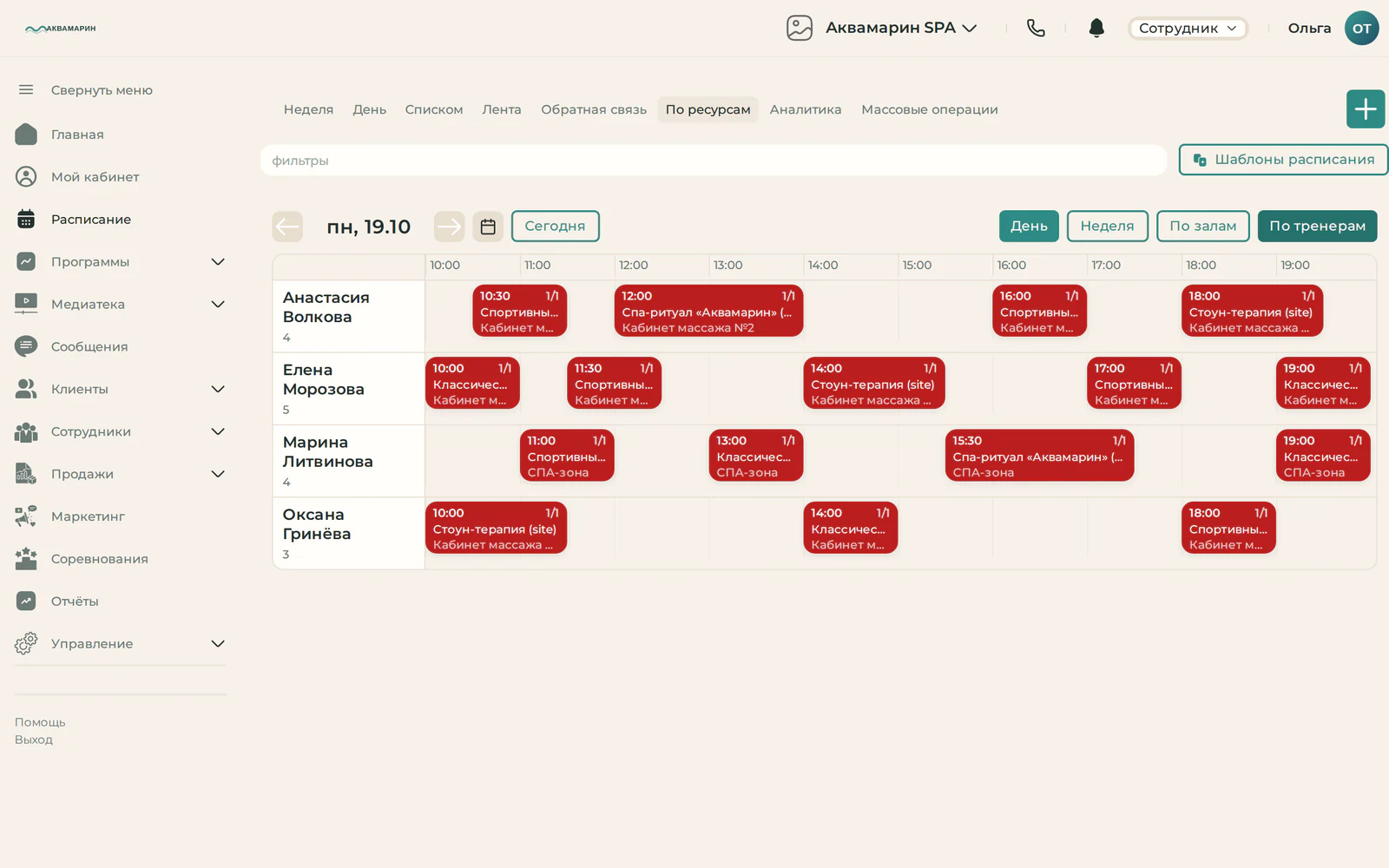Viewport: 1389px width, 868px height.
Task: Open the Аналитика tab
Action: tap(806, 109)
